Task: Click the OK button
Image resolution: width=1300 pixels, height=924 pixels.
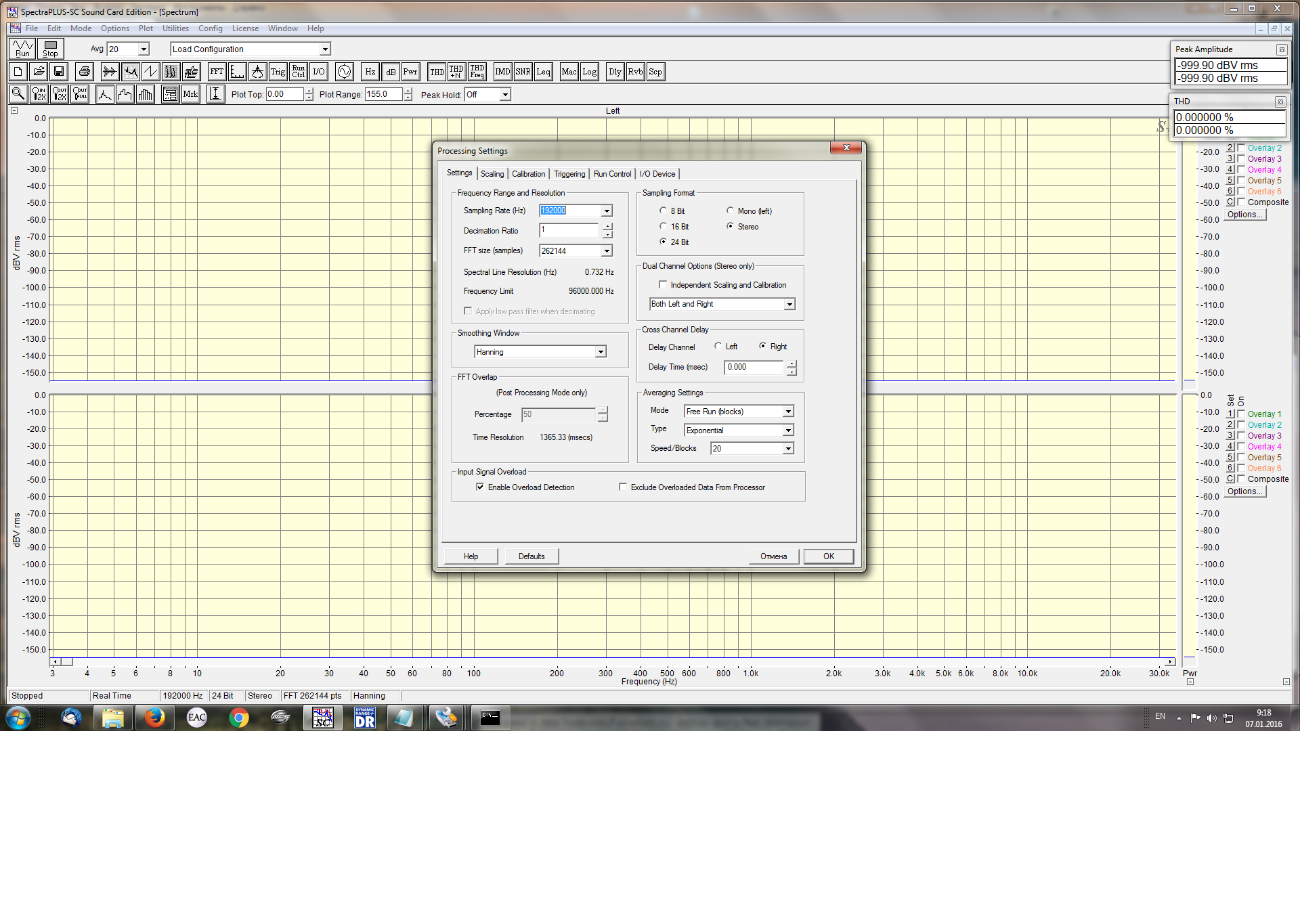Action: (x=829, y=556)
